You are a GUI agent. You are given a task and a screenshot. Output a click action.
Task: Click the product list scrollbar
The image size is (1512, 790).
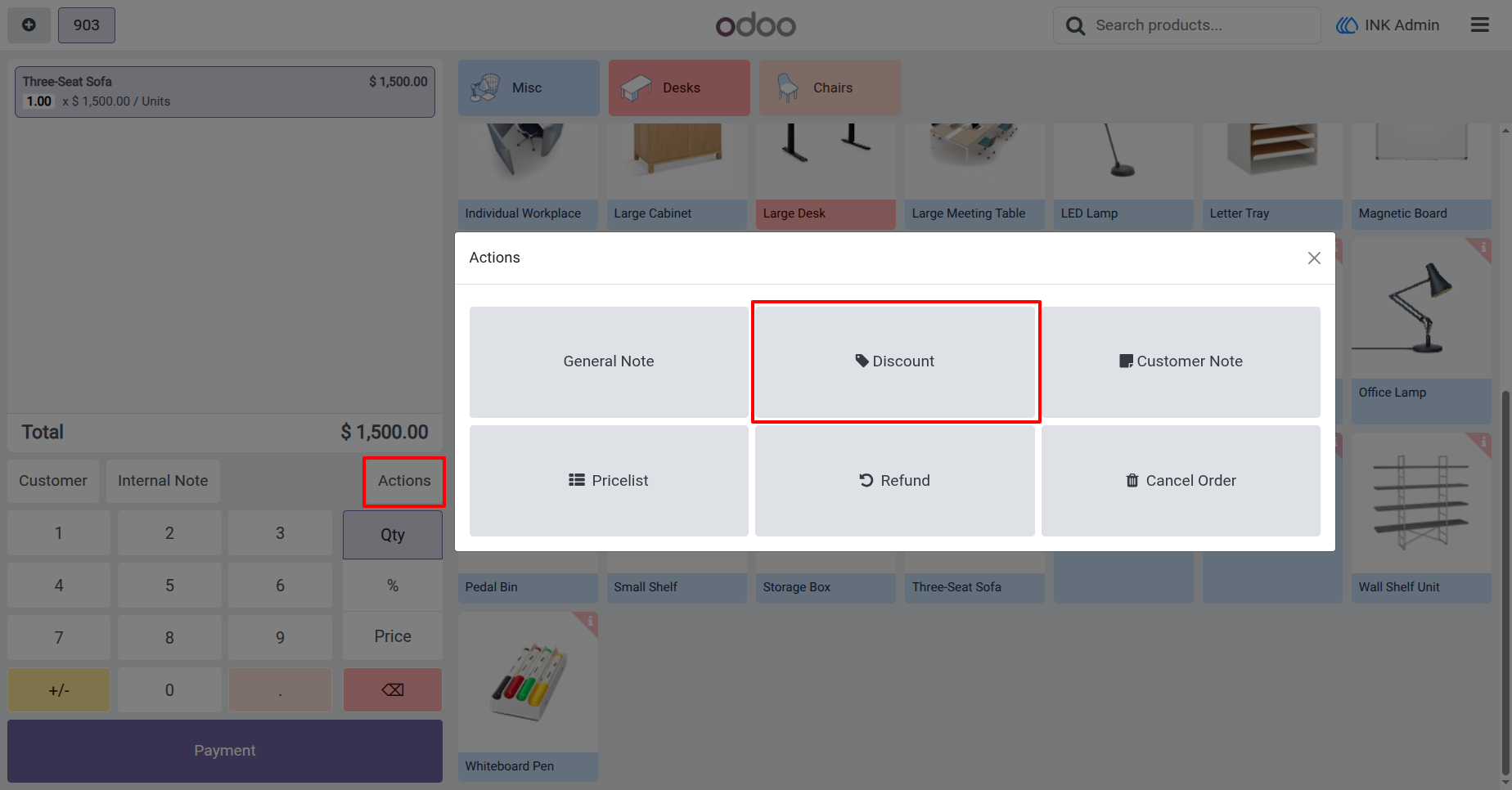[x=1505, y=583]
